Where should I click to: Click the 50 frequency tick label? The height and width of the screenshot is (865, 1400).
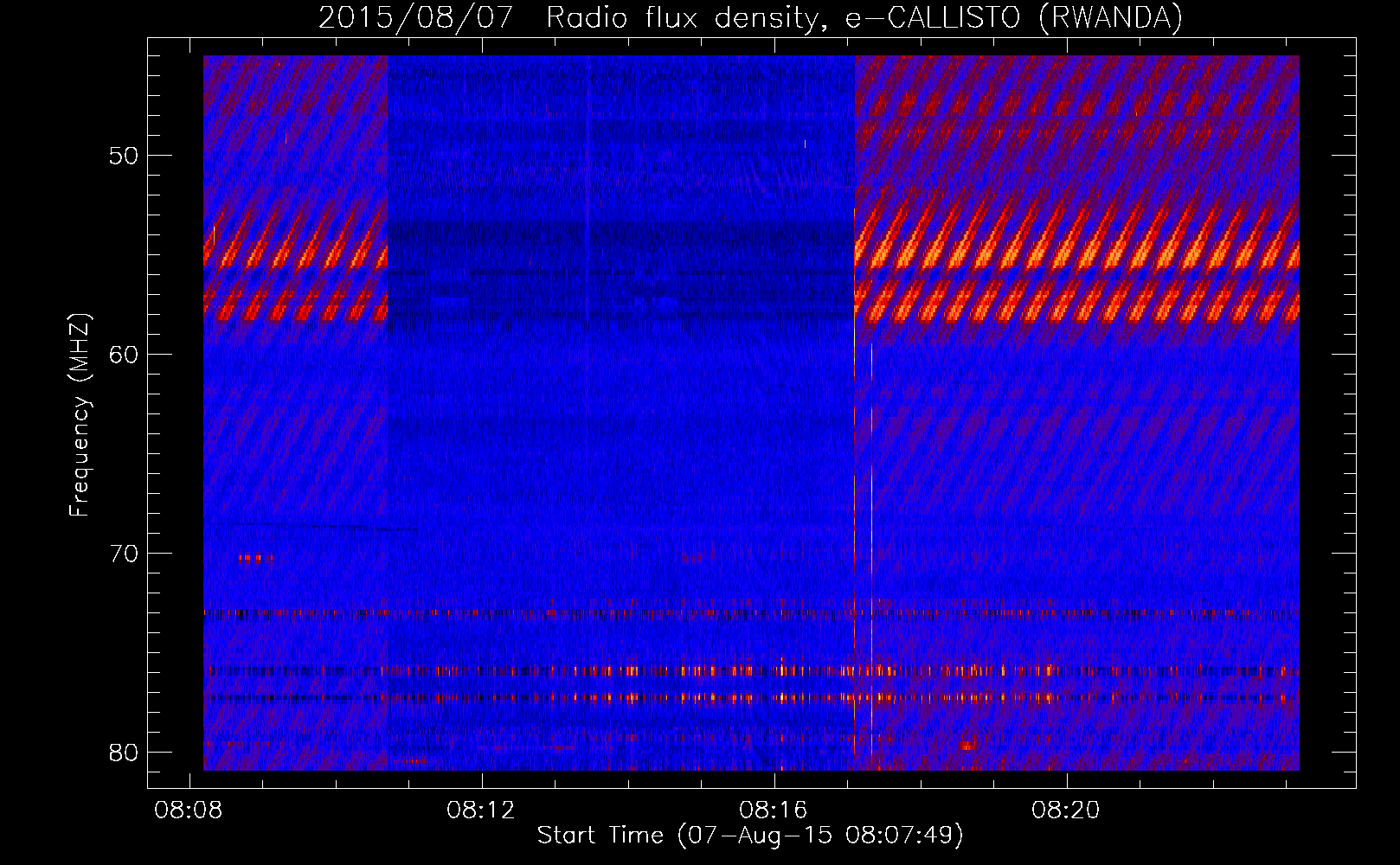click(124, 156)
